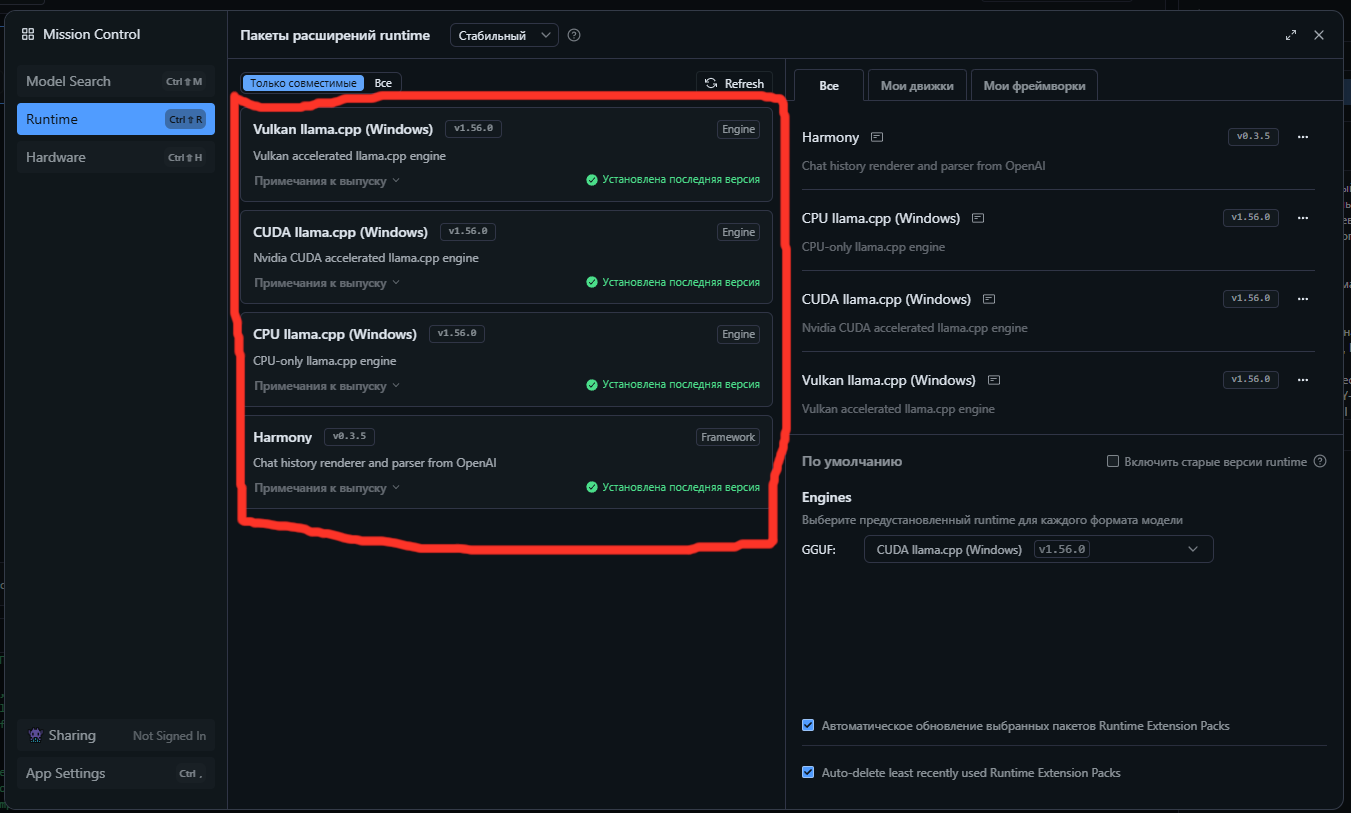Enable the Включить старые версии runtime checkbox
Screen dimensions: 1351x813
pos(1113,462)
